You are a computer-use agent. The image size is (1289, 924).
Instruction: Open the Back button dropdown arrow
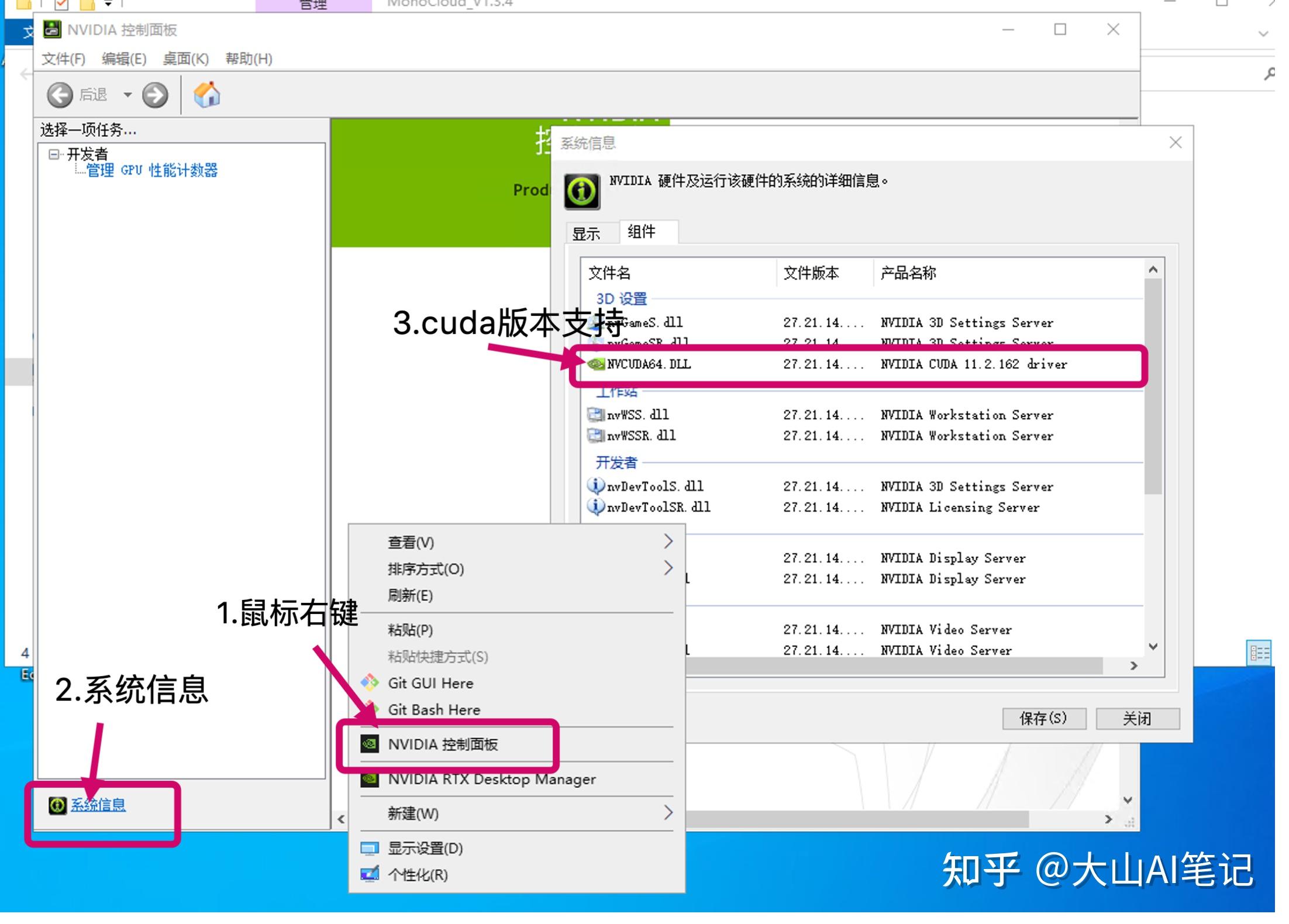127,94
